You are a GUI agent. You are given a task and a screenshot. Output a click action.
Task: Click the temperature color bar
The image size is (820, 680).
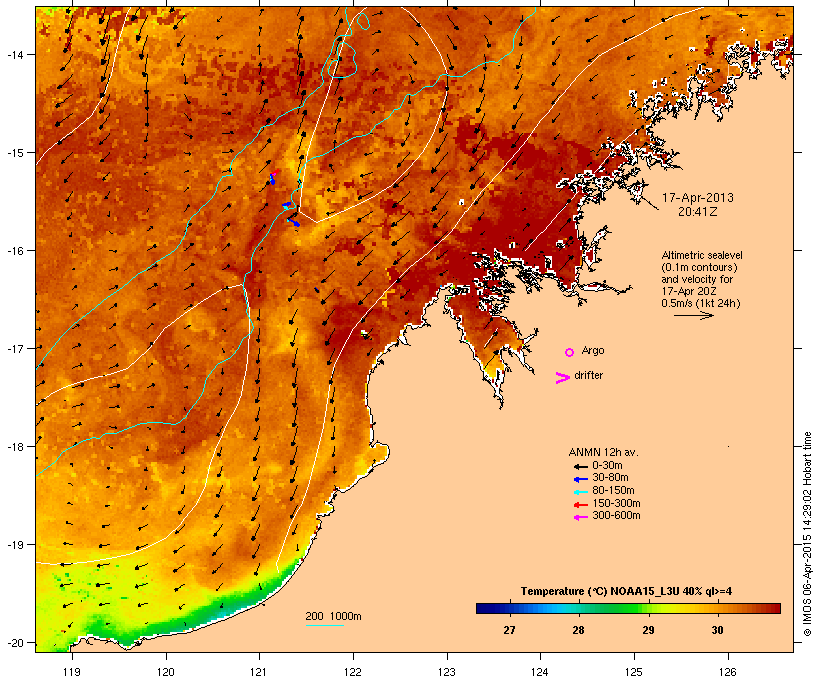tap(628, 608)
